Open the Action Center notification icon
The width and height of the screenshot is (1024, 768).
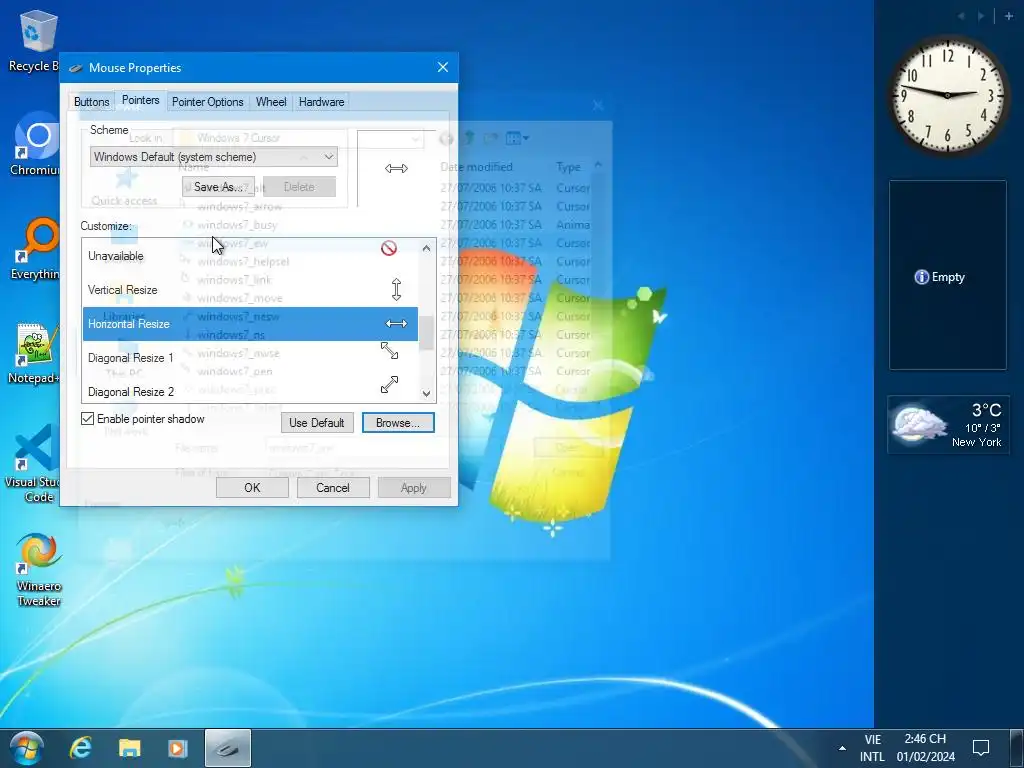[981, 748]
